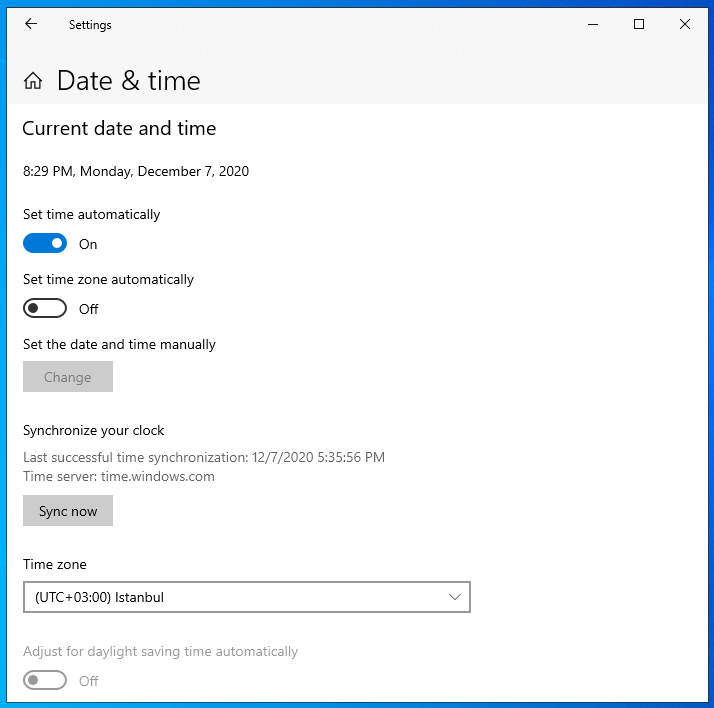Click the Set the date and time manually label
The height and width of the screenshot is (708, 714).
(119, 345)
